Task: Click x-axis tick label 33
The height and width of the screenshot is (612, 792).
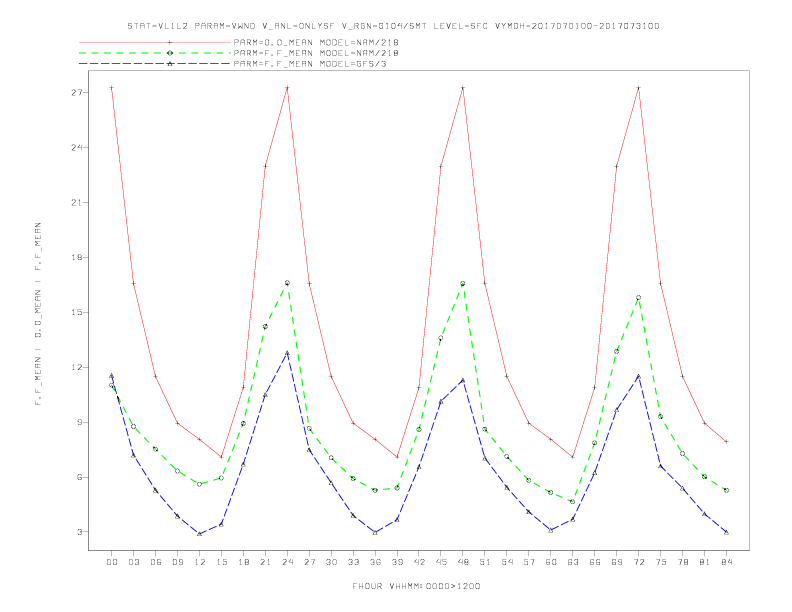Action: [353, 562]
